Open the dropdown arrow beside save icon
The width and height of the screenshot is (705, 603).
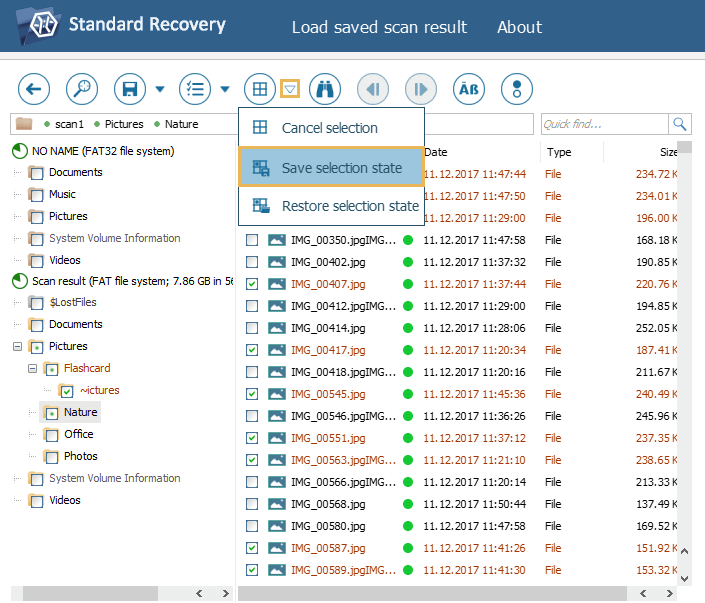[x=160, y=89]
